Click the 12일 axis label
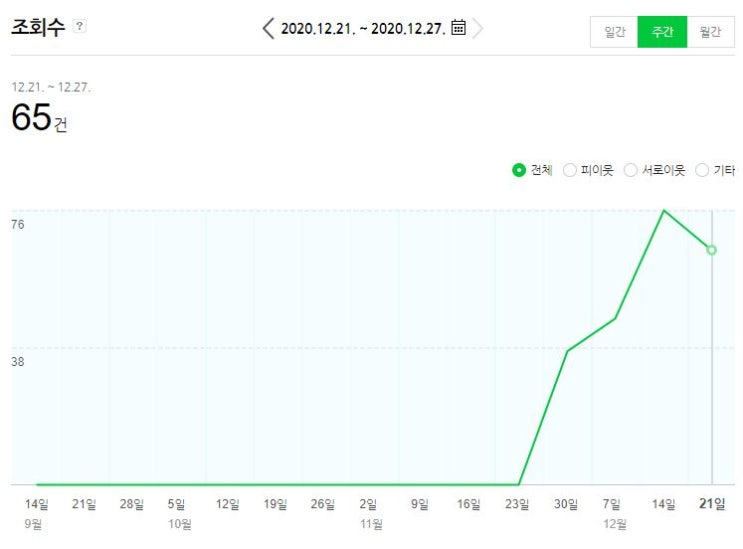Screen dimensions: 743x549 tap(227, 504)
